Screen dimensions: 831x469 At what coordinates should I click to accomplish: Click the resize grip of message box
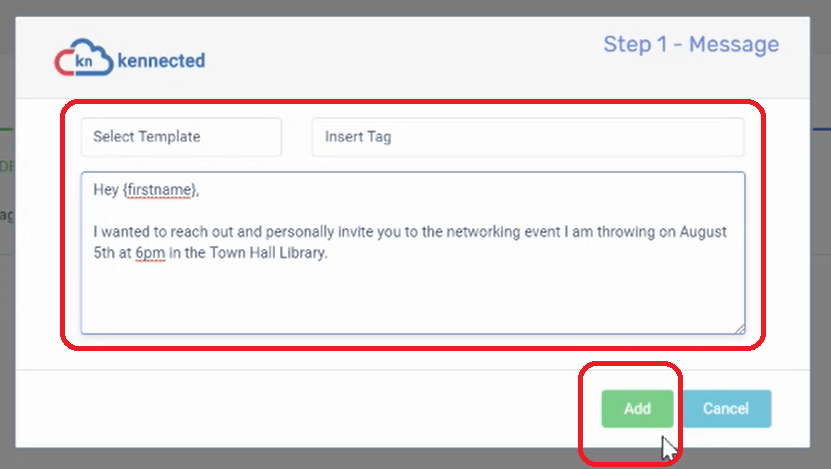pyautogui.click(x=740, y=329)
